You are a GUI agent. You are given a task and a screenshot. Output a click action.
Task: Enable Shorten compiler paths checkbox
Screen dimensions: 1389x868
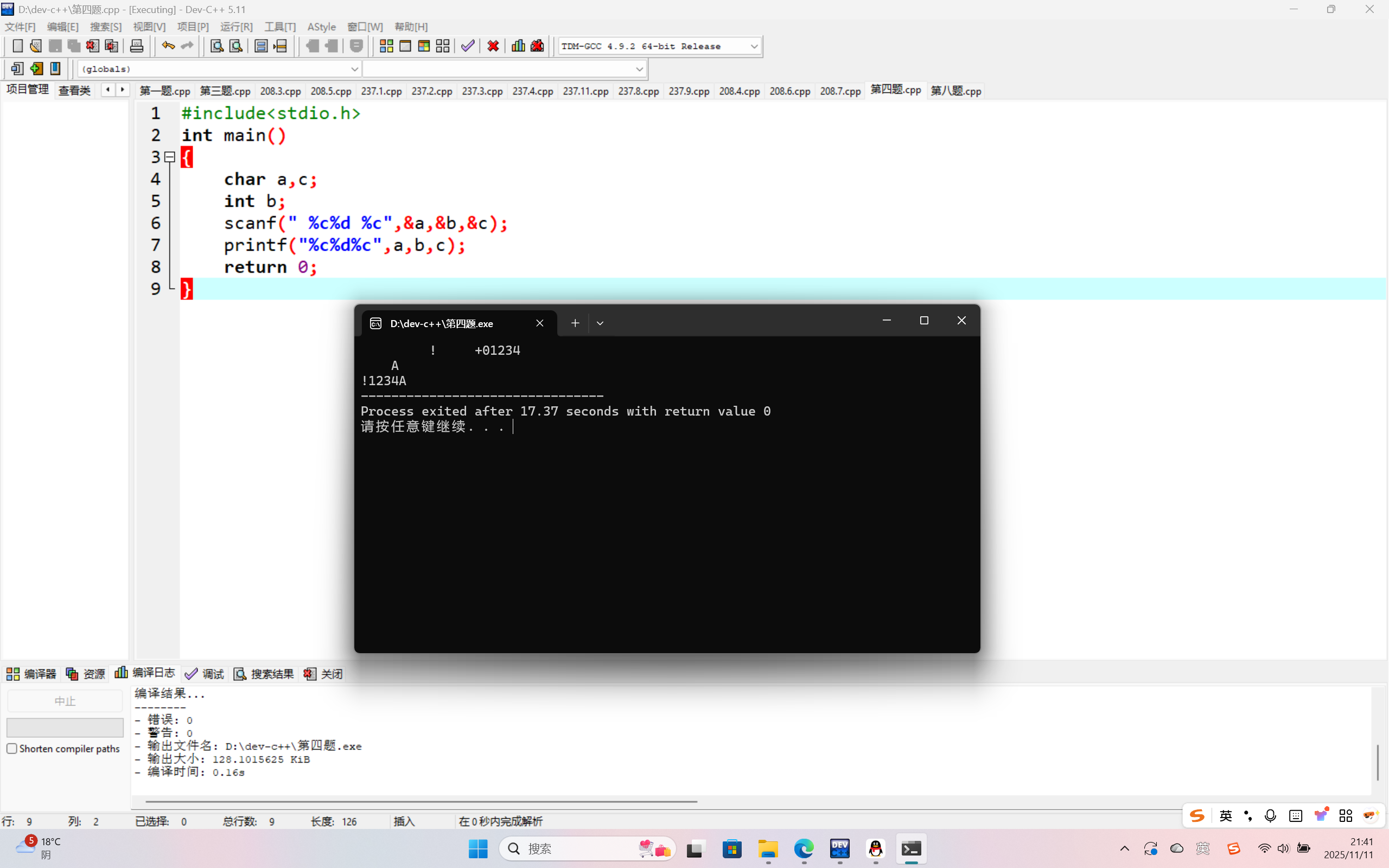click(x=12, y=749)
